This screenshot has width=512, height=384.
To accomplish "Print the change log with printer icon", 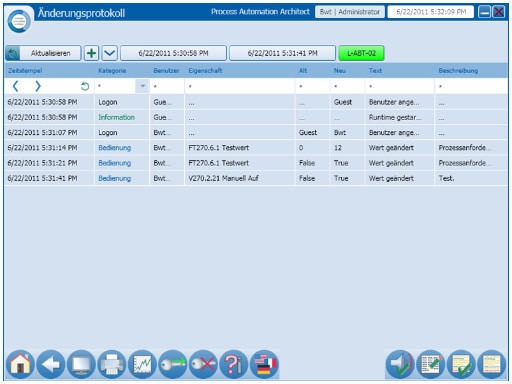I will [112, 364].
